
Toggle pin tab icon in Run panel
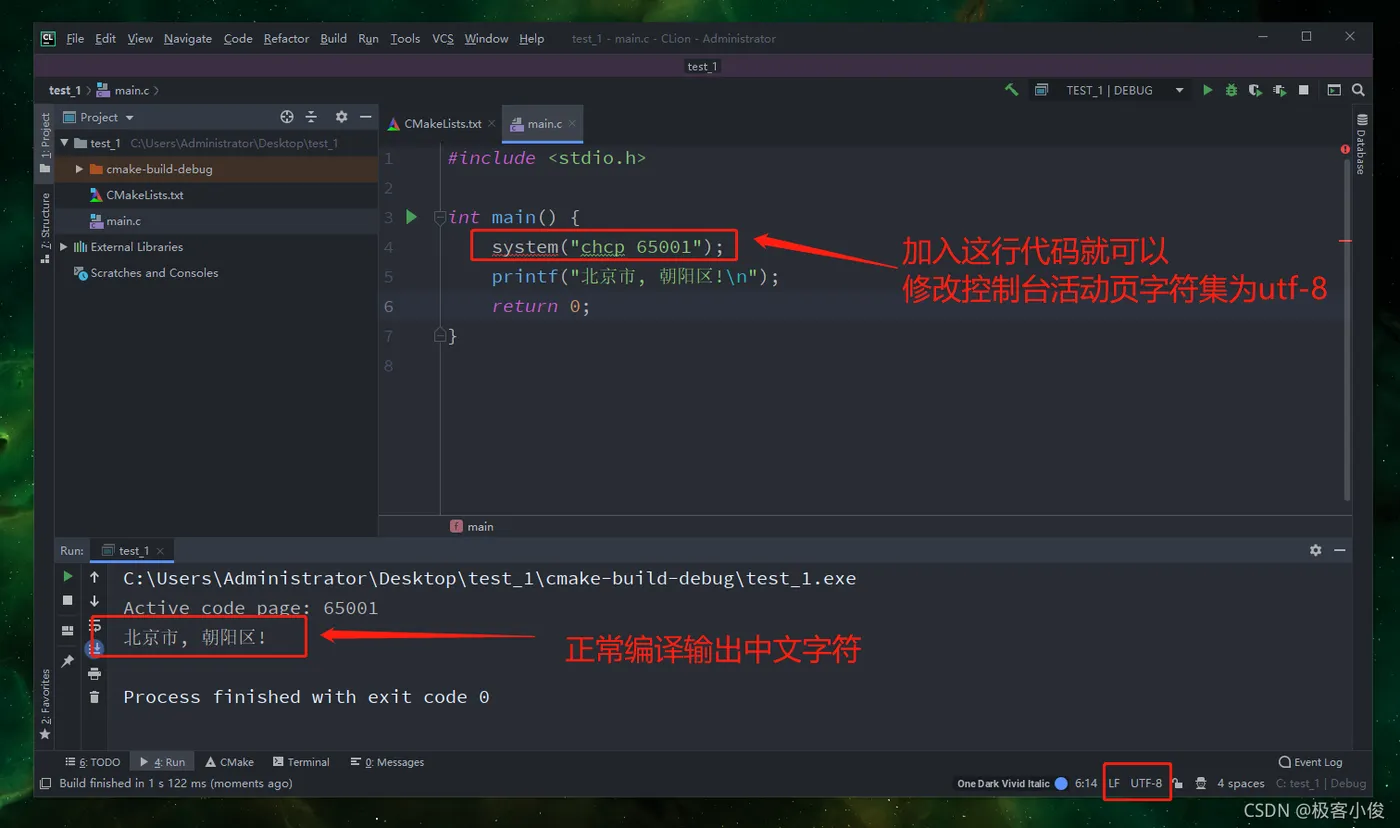click(67, 662)
